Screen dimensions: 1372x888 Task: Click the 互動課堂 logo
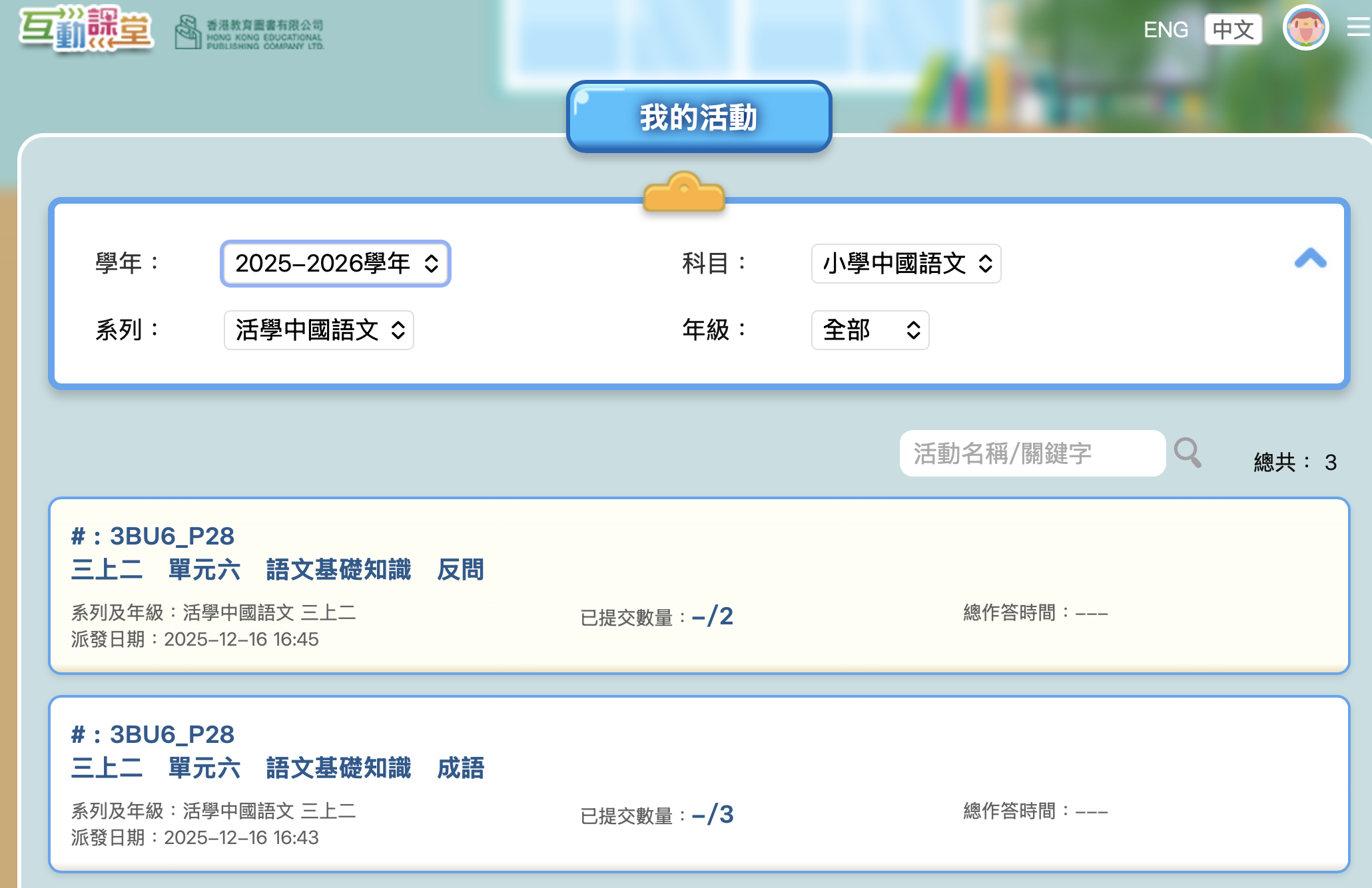(87, 29)
